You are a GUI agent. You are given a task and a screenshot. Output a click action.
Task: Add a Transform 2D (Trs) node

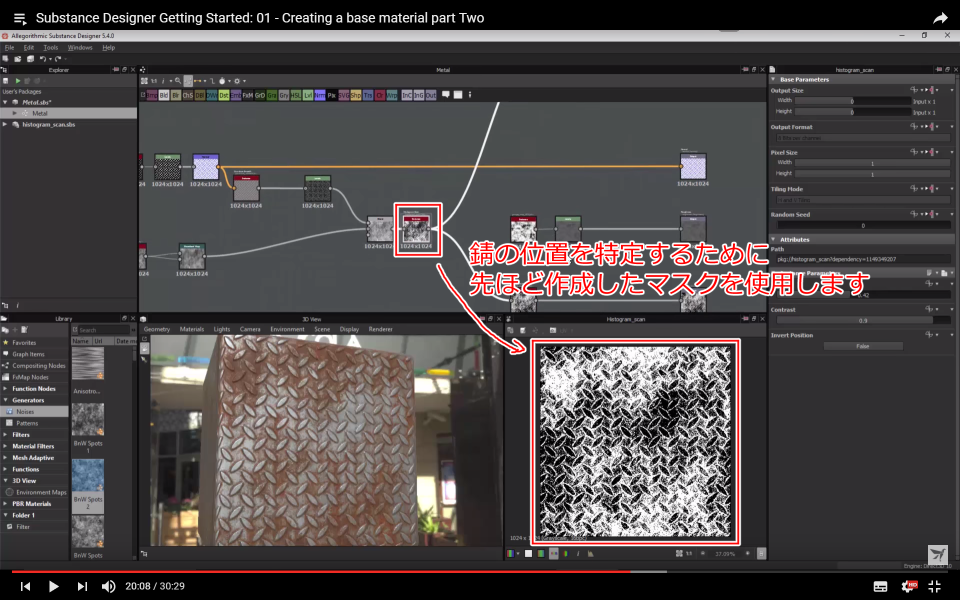point(368,95)
